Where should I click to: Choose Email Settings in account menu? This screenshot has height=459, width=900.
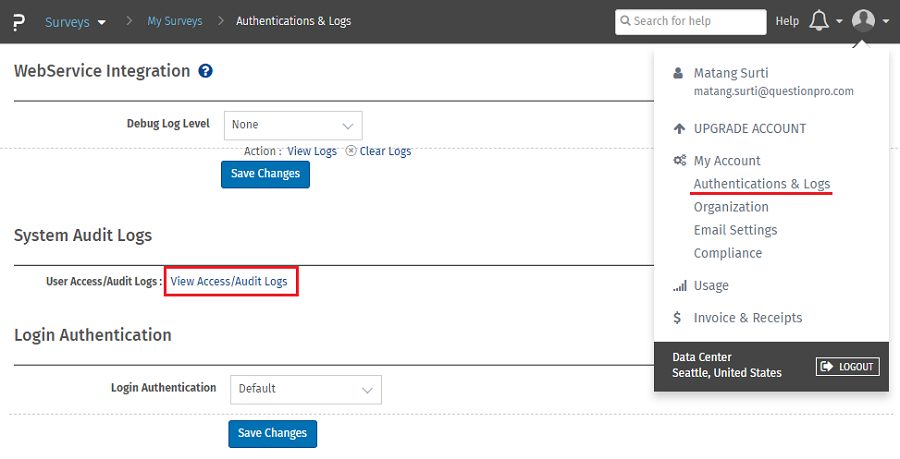click(735, 230)
